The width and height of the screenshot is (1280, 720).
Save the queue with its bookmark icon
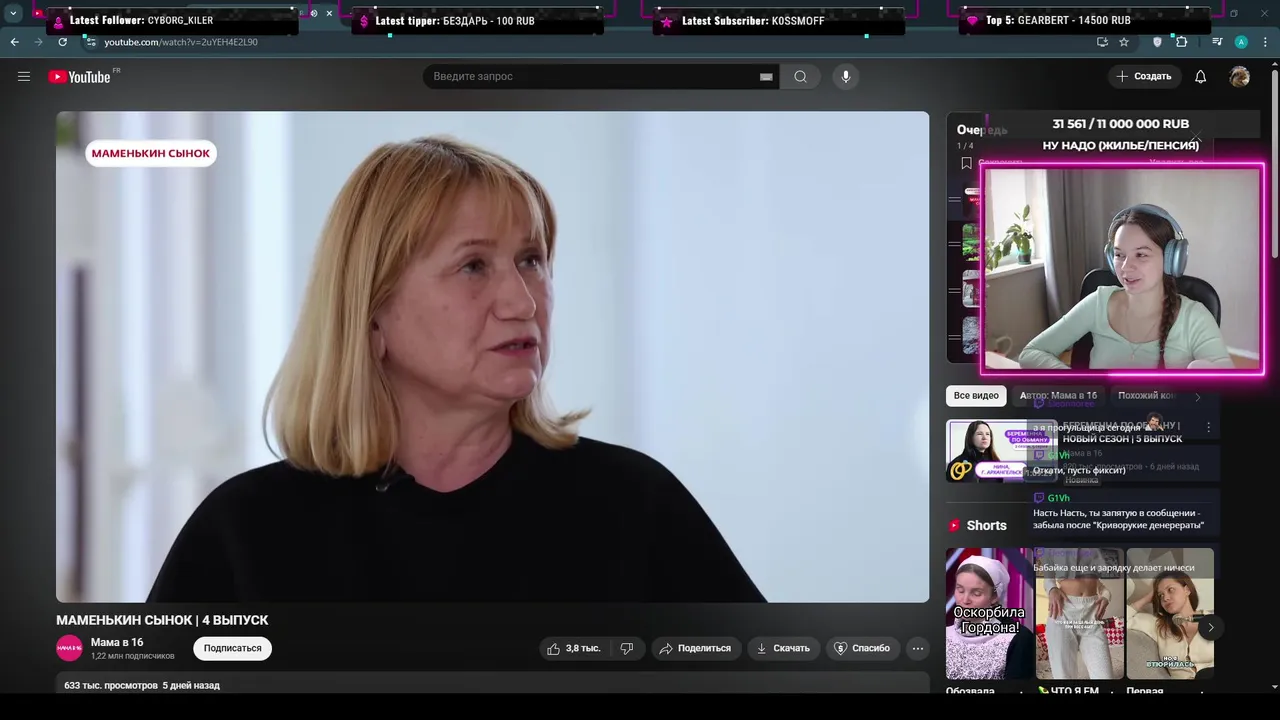966,163
